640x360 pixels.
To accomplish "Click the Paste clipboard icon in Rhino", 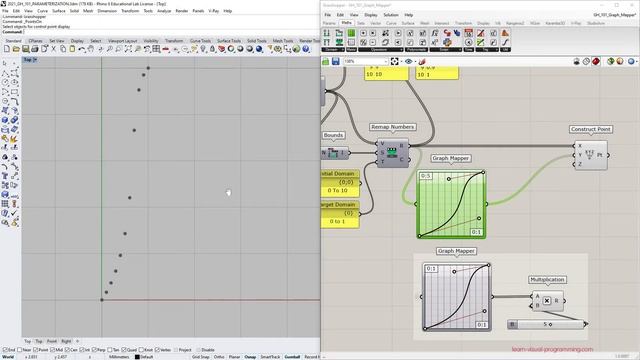I will [x=72, y=49].
